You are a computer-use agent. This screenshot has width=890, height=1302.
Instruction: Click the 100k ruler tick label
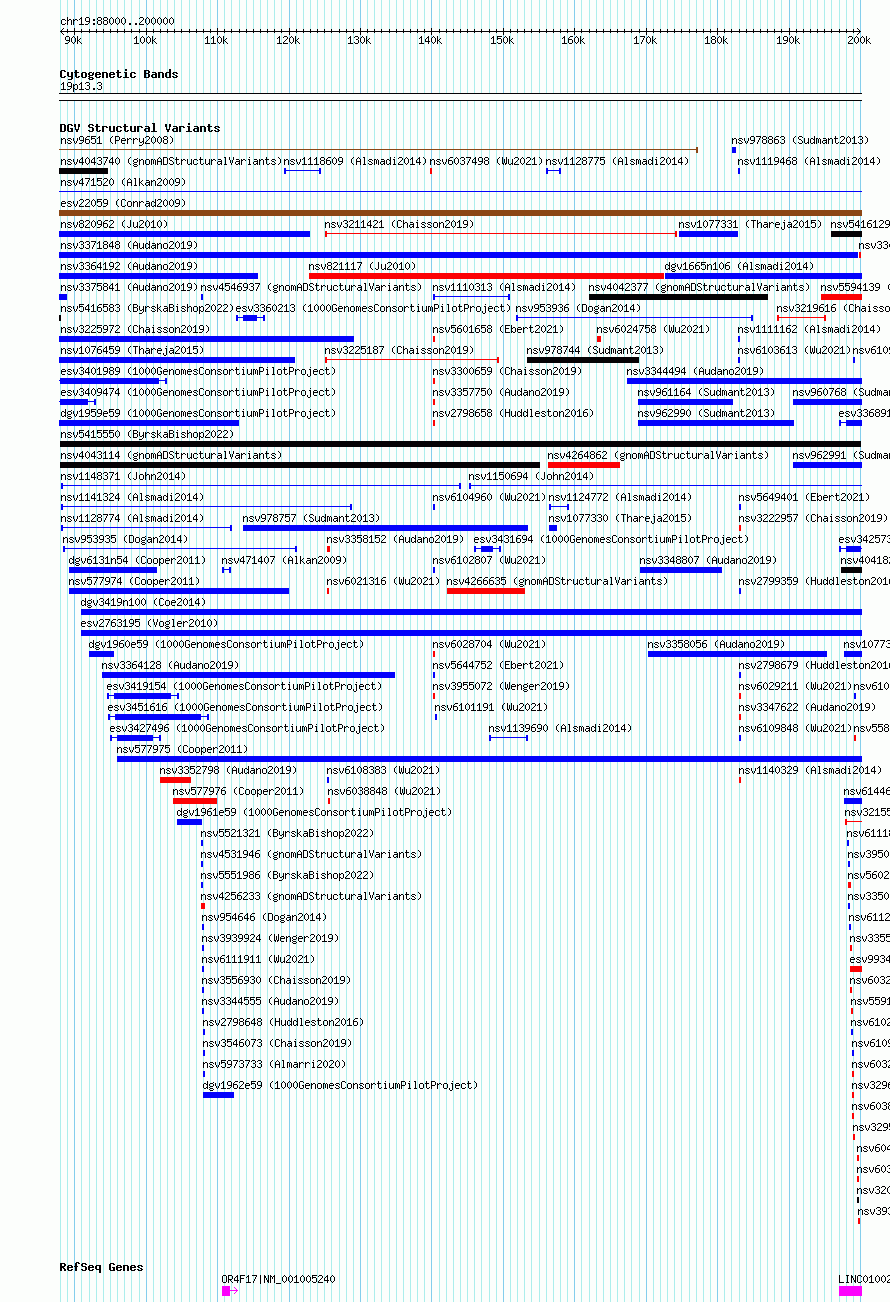pyautogui.click(x=145, y=41)
